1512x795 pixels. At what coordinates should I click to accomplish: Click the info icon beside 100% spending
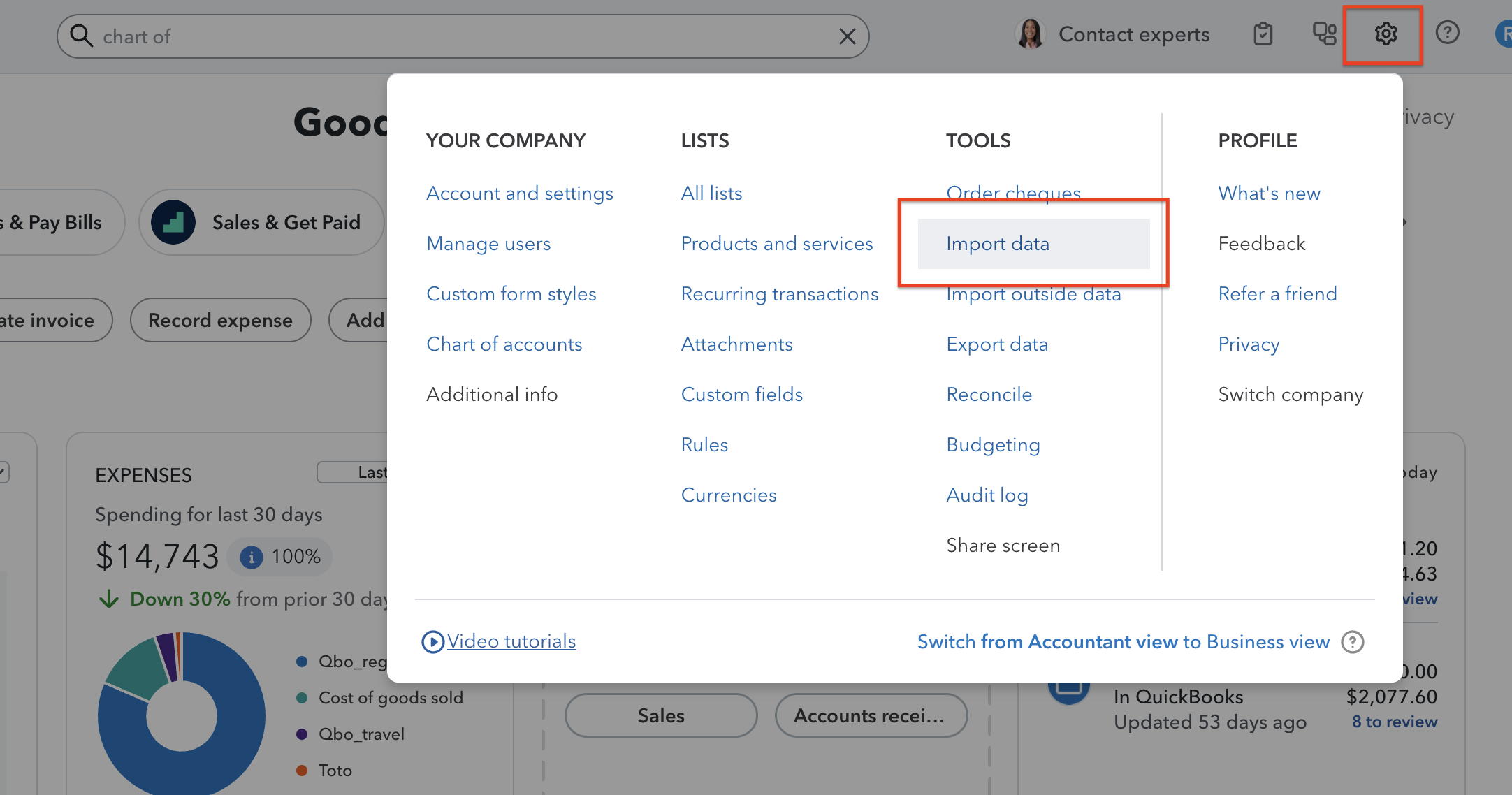tap(250, 557)
